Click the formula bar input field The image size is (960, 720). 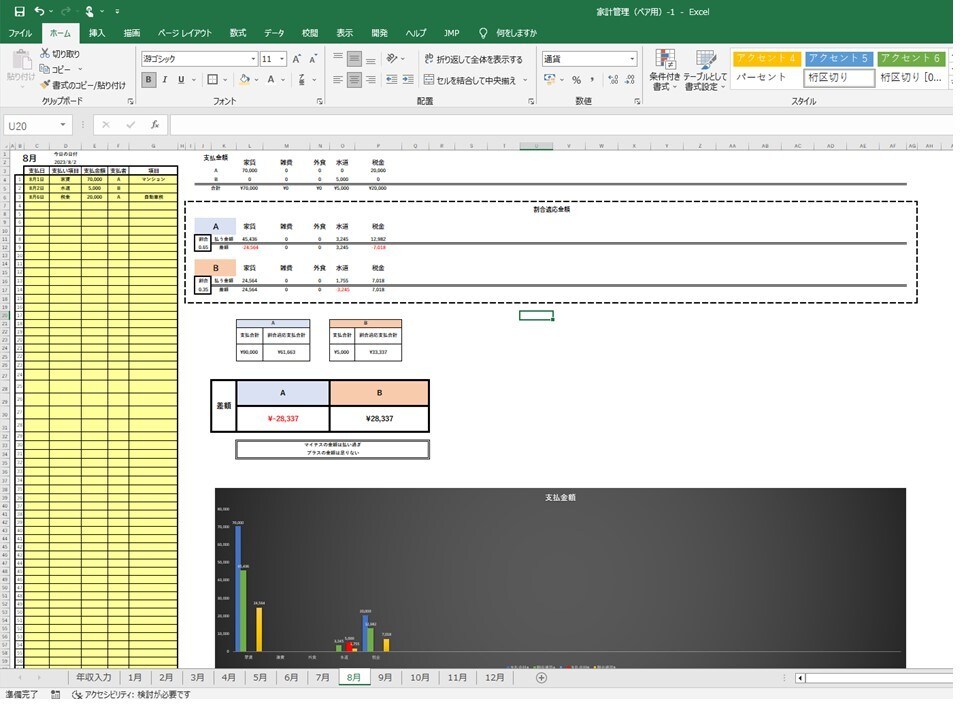point(560,125)
